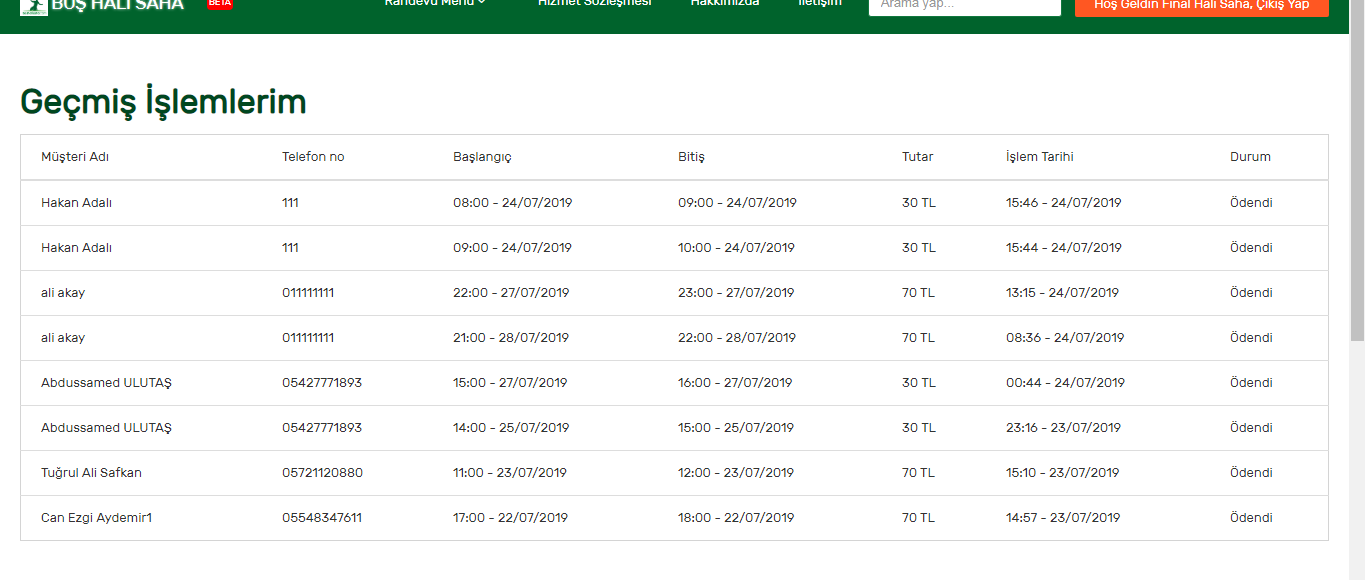Focus the Arama yap search field
The image size is (1365, 580).
coord(965,6)
